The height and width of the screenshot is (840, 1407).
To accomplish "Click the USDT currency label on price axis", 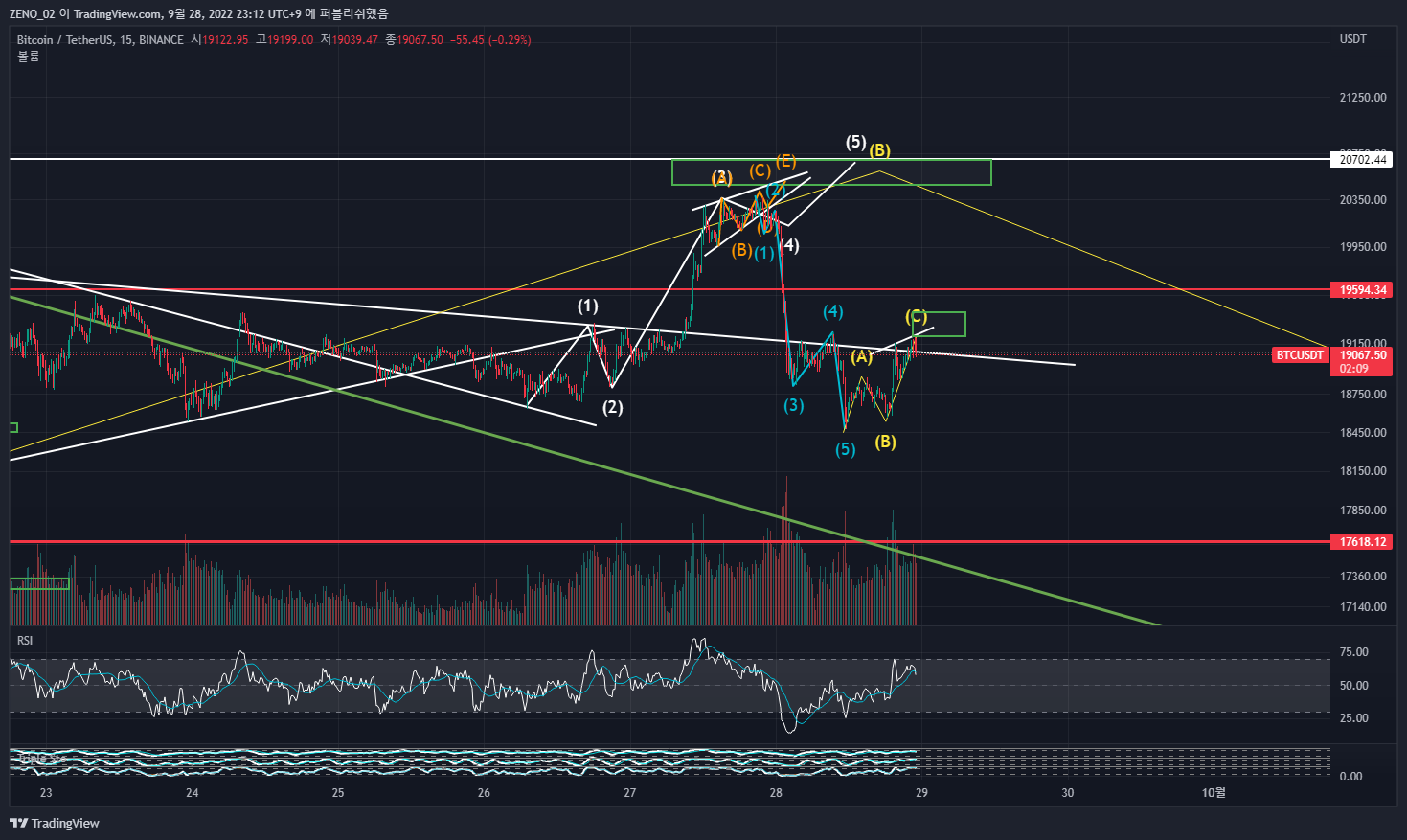I will click(x=1353, y=39).
